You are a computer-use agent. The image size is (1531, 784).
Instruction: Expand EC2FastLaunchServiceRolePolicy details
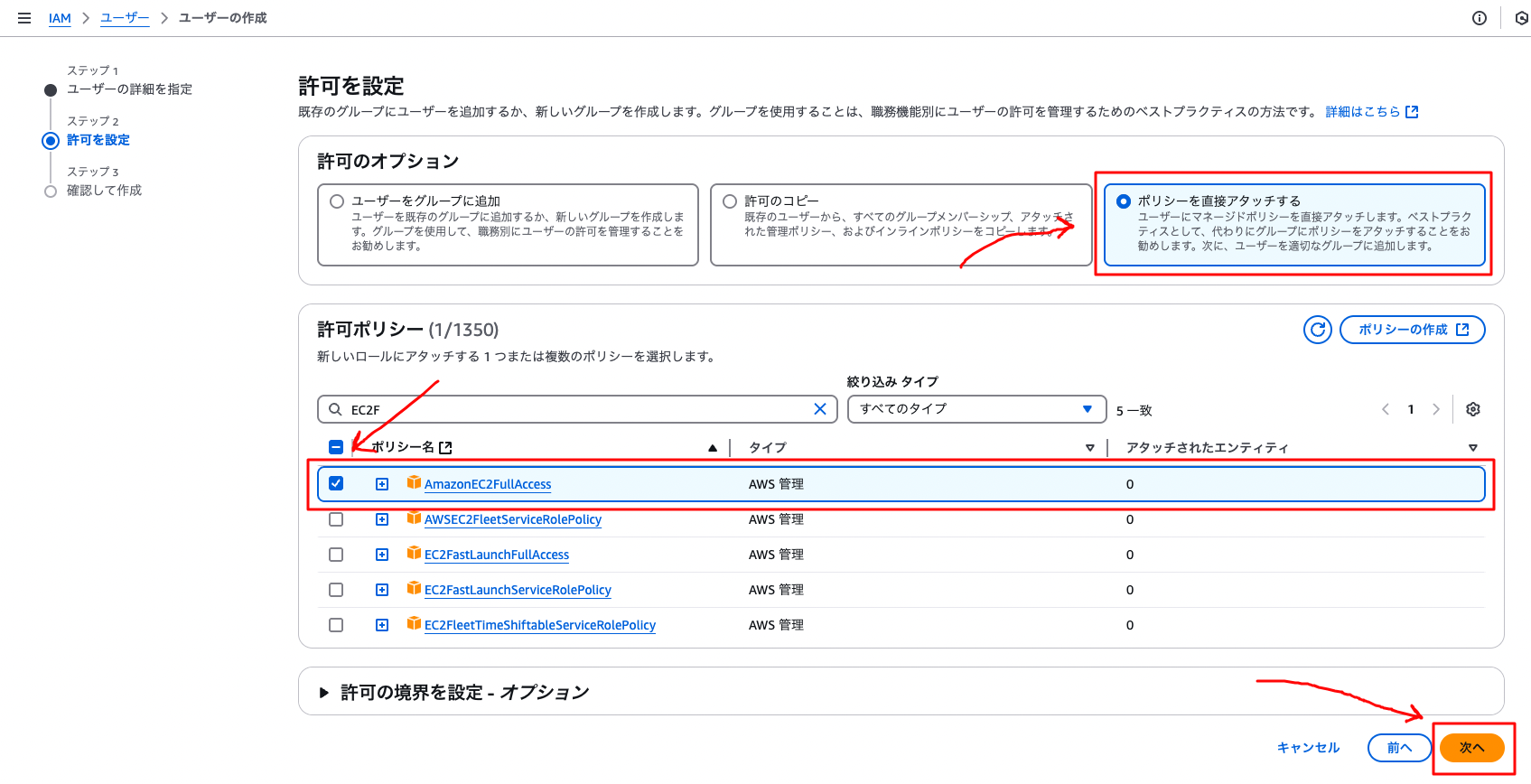click(382, 590)
